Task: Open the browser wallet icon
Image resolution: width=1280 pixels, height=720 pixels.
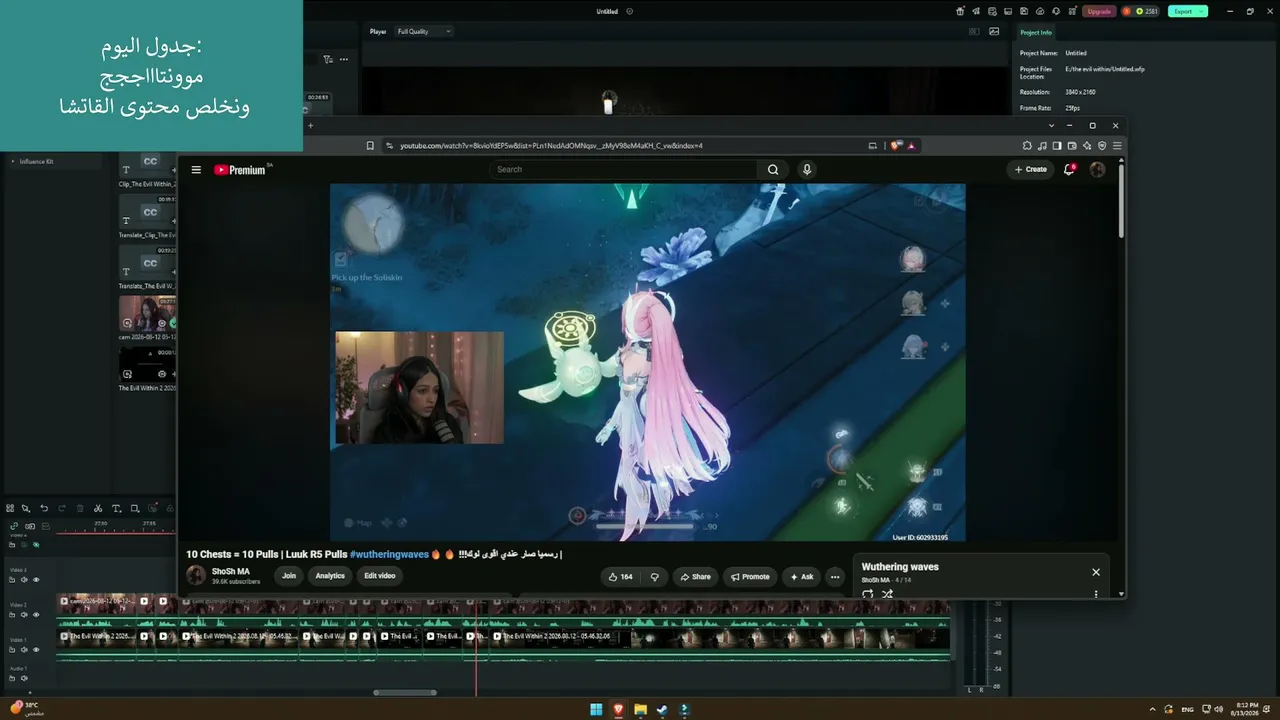Action: click(1072, 146)
